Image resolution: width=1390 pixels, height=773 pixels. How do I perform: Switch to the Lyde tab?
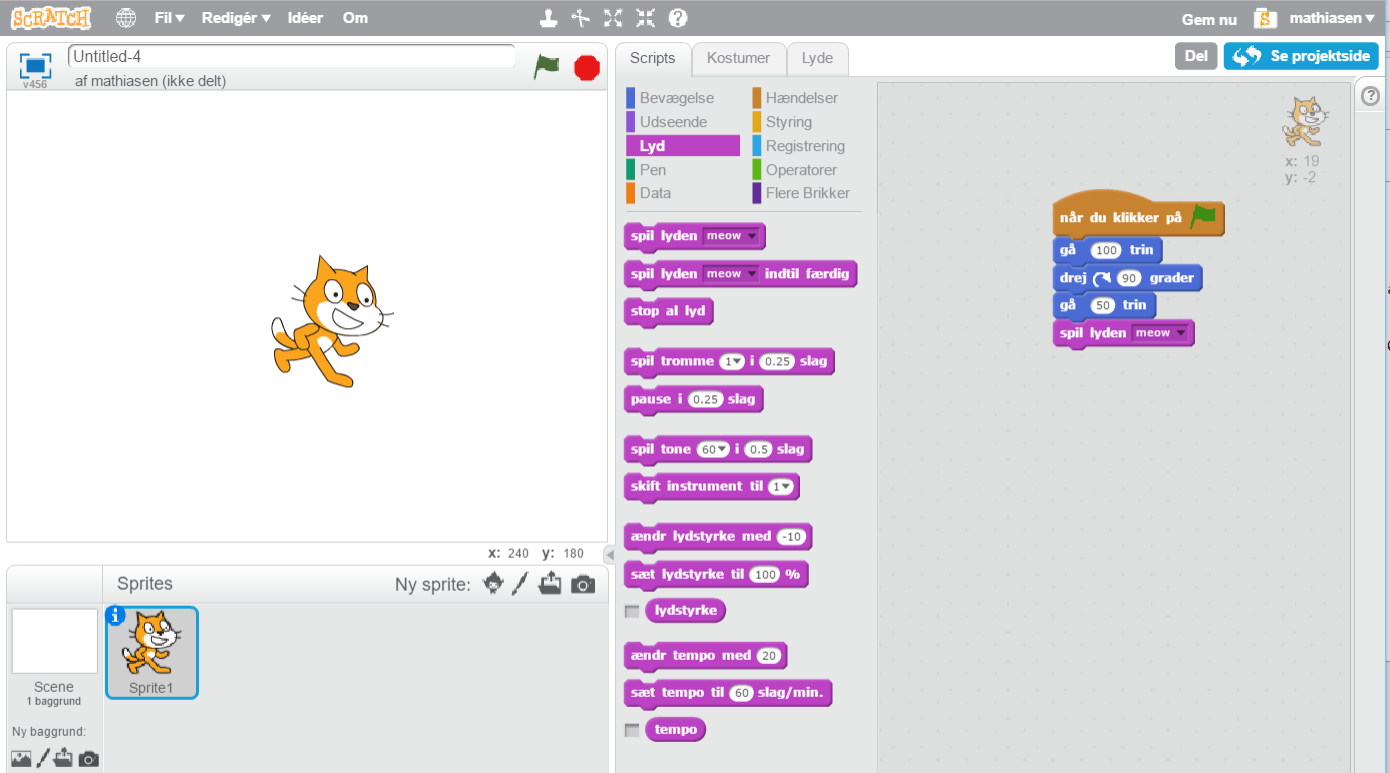point(817,58)
